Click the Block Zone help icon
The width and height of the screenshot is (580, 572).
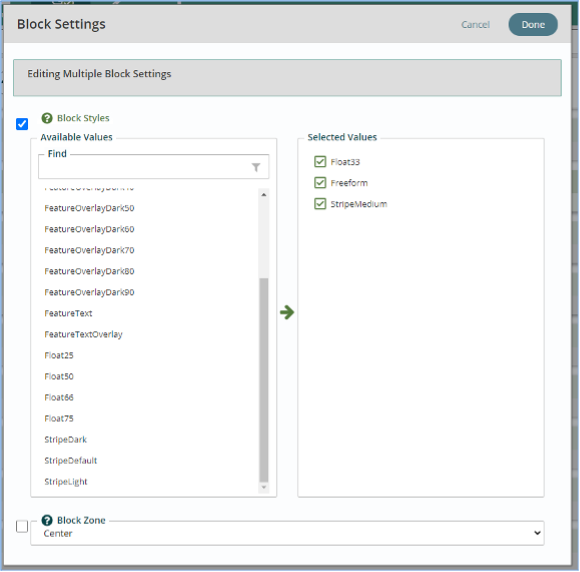47,520
